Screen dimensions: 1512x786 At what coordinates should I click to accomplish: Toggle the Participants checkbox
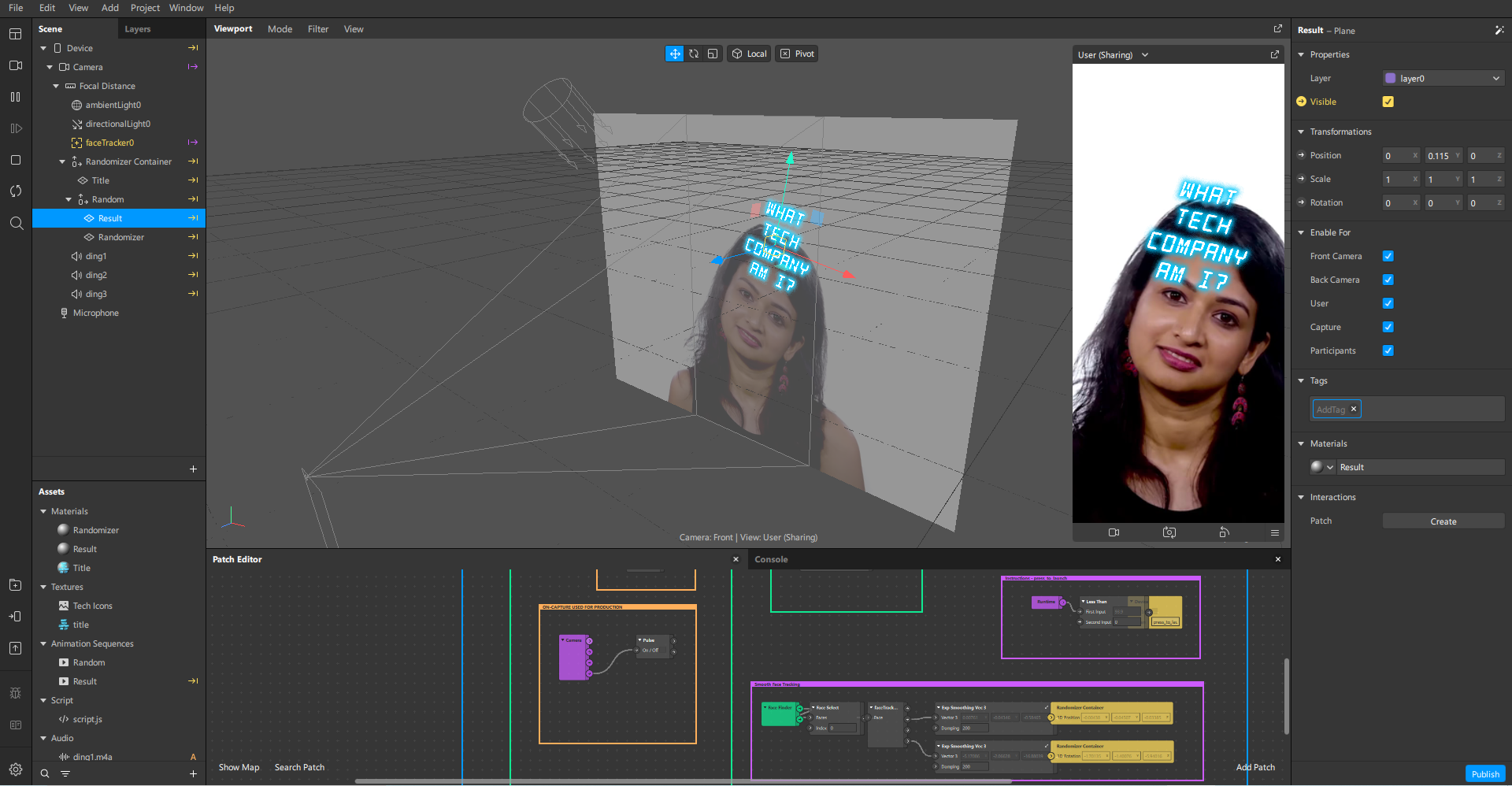[1388, 350]
